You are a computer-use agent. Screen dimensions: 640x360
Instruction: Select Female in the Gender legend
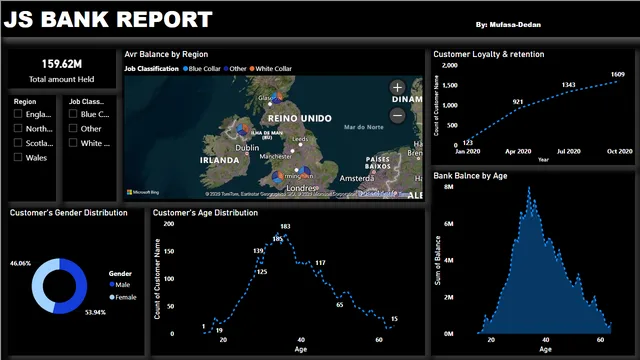click(123, 297)
